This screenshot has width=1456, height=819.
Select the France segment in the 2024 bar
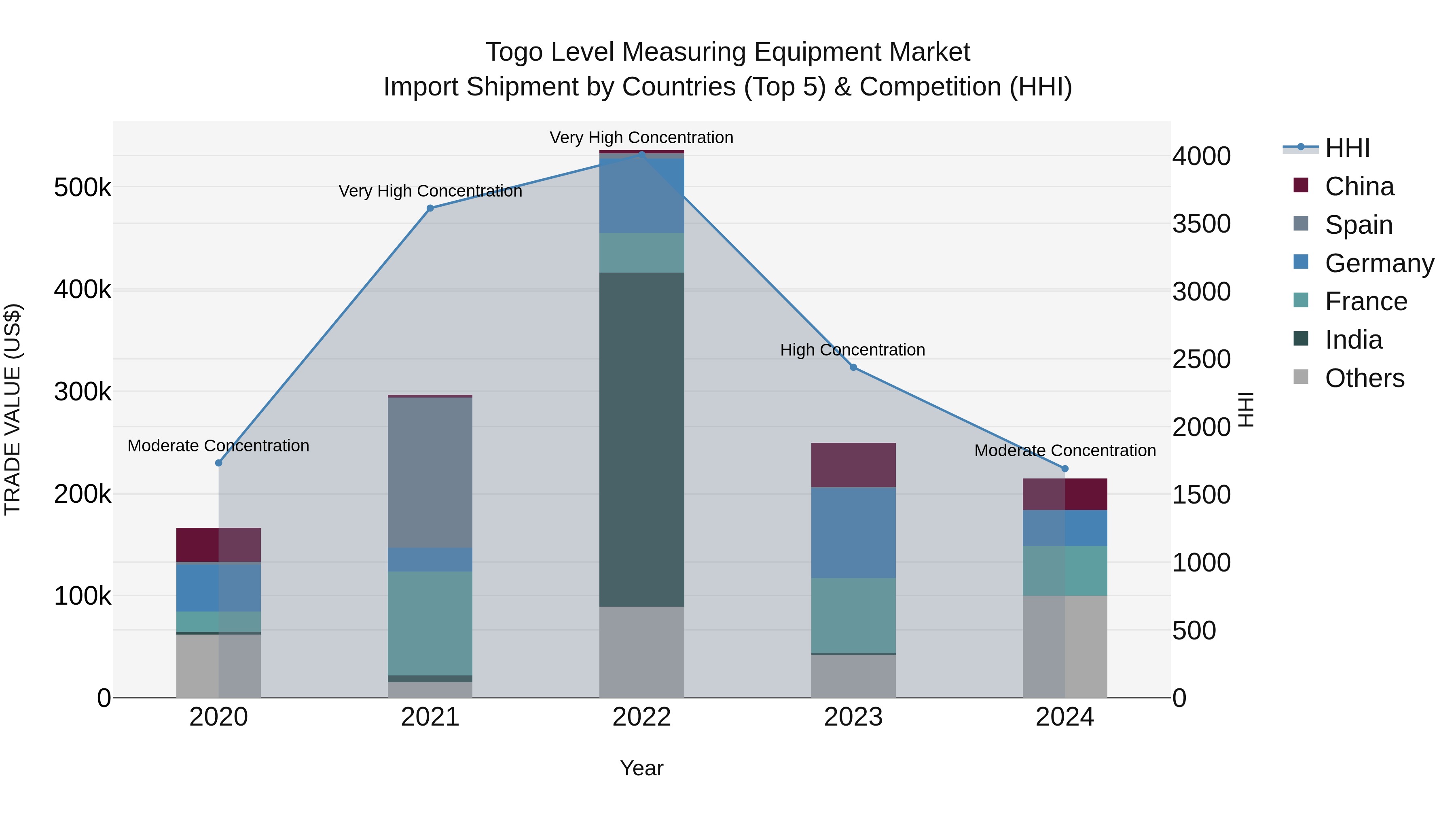coord(1065,571)
